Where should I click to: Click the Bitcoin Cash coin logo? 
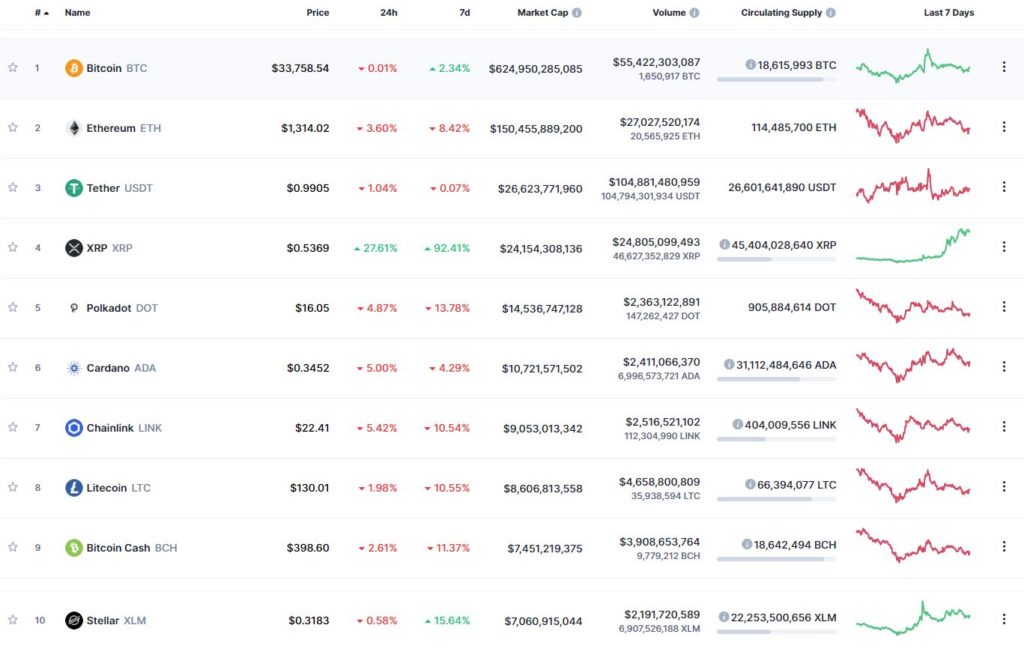tap(74, 548)
